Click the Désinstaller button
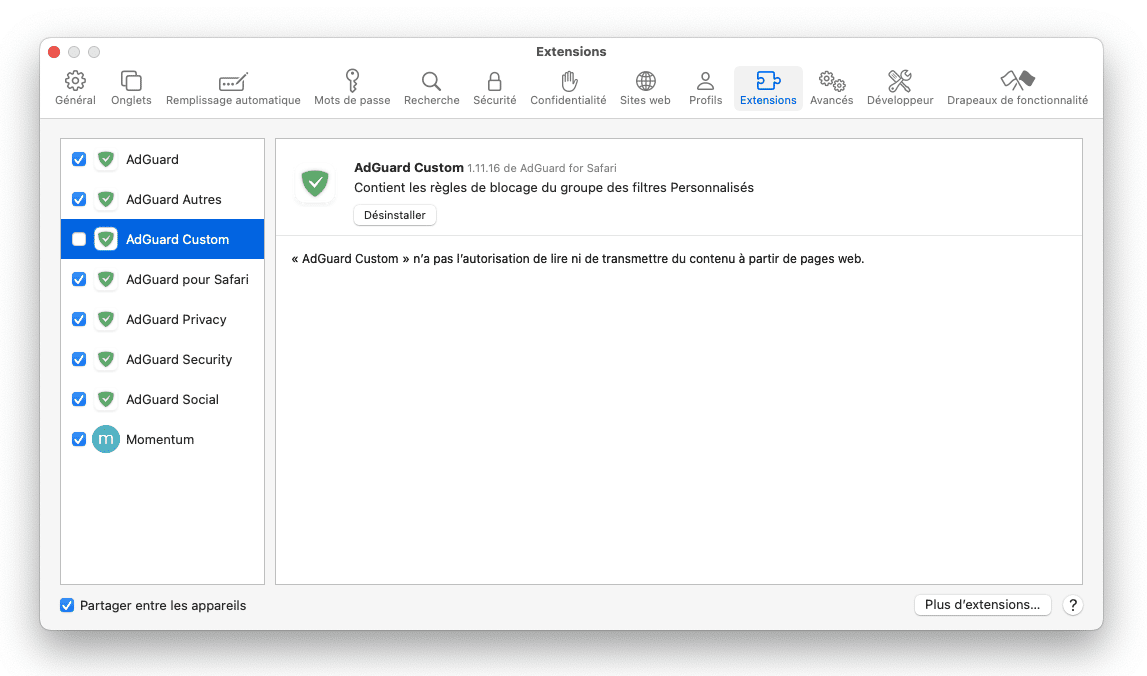Viewport: 1147px width, 676px height. [x=395, y=215]
